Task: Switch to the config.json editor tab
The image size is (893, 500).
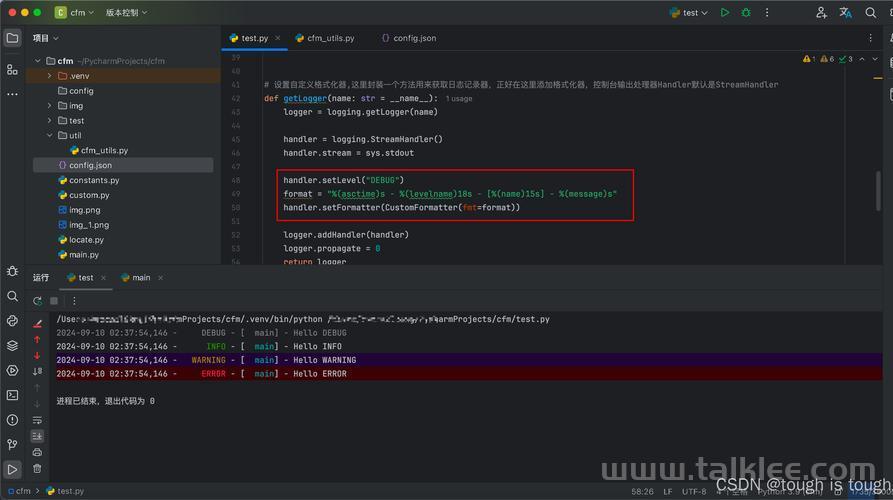Action: 409,38
